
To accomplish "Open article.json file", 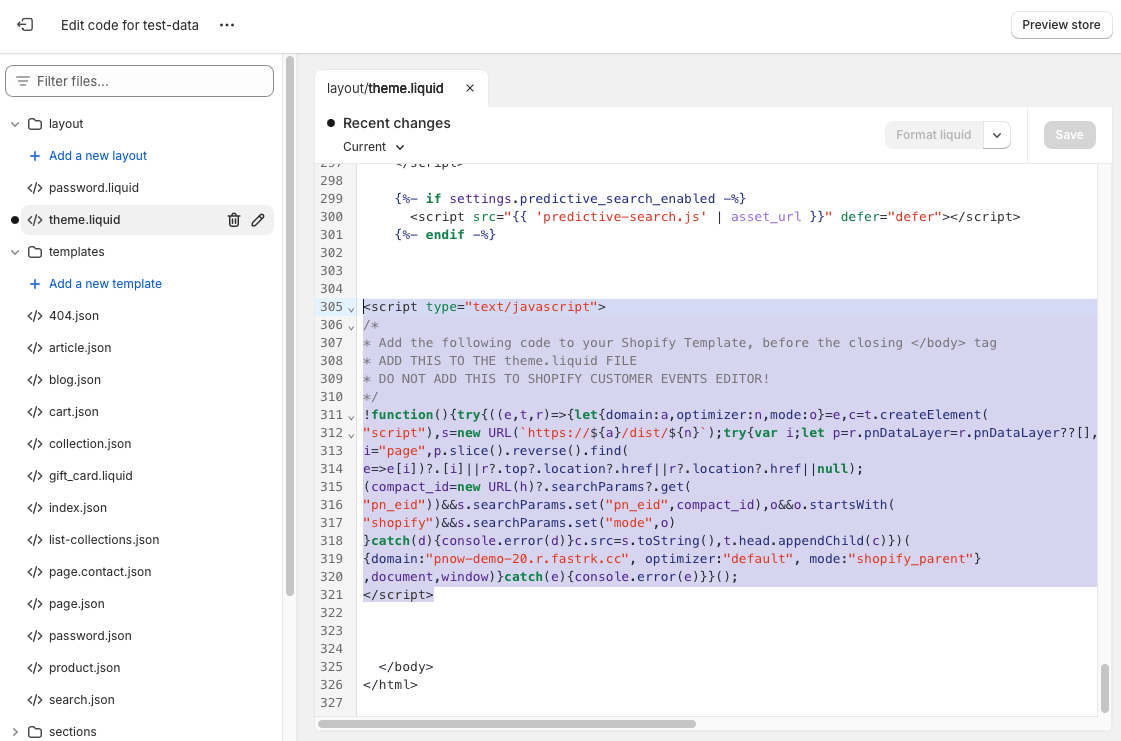I will (80, 348).
